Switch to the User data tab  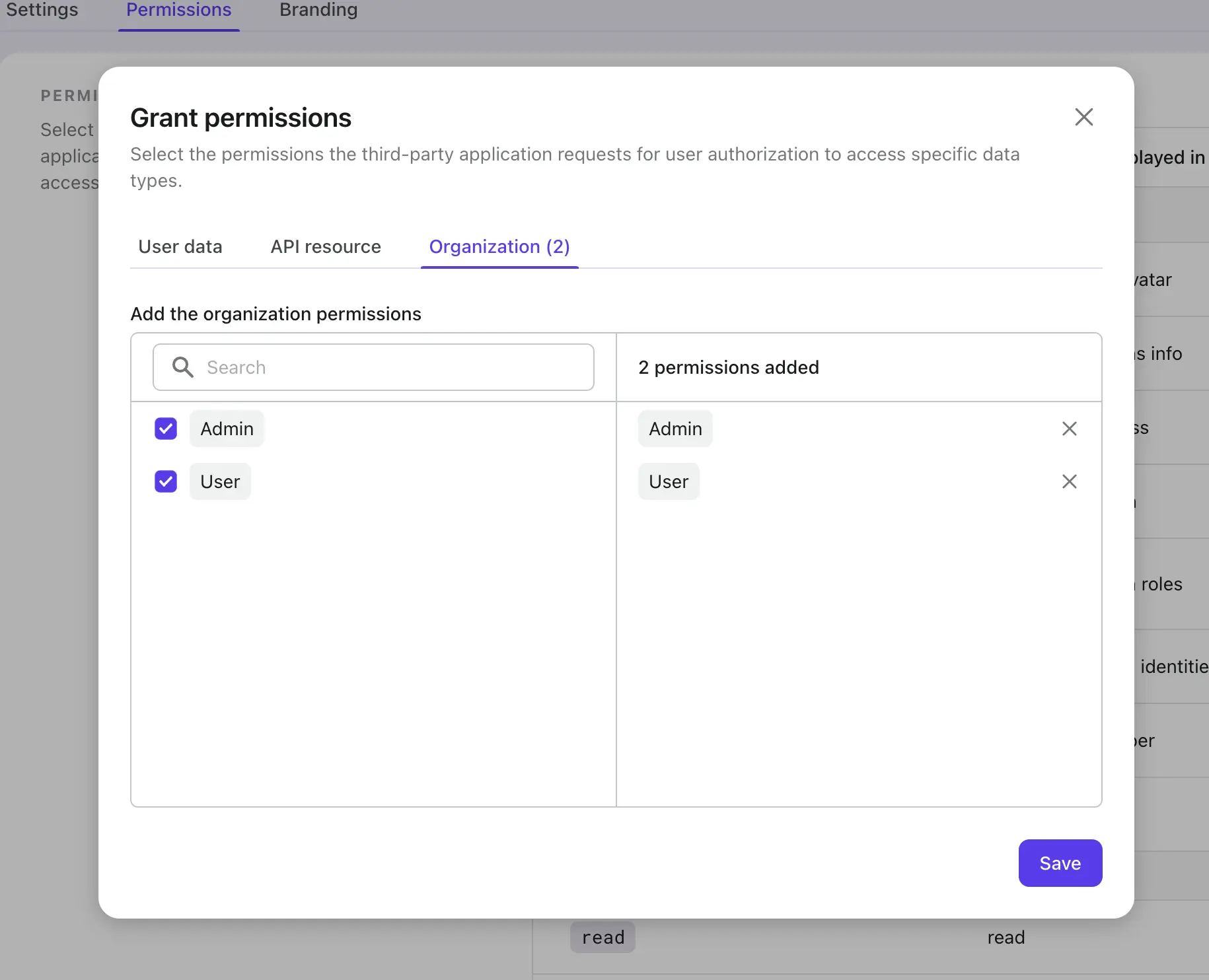pos(180,246)
